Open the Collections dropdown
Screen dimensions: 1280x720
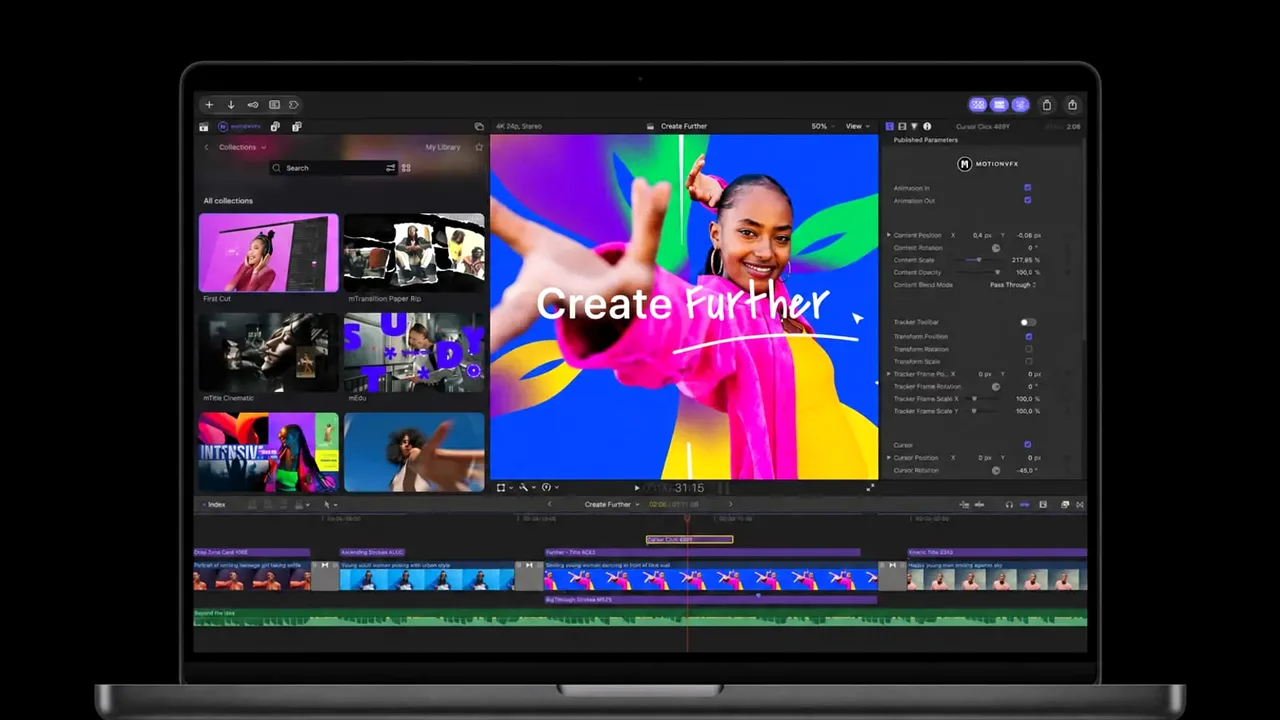click(x=243, y=147)
